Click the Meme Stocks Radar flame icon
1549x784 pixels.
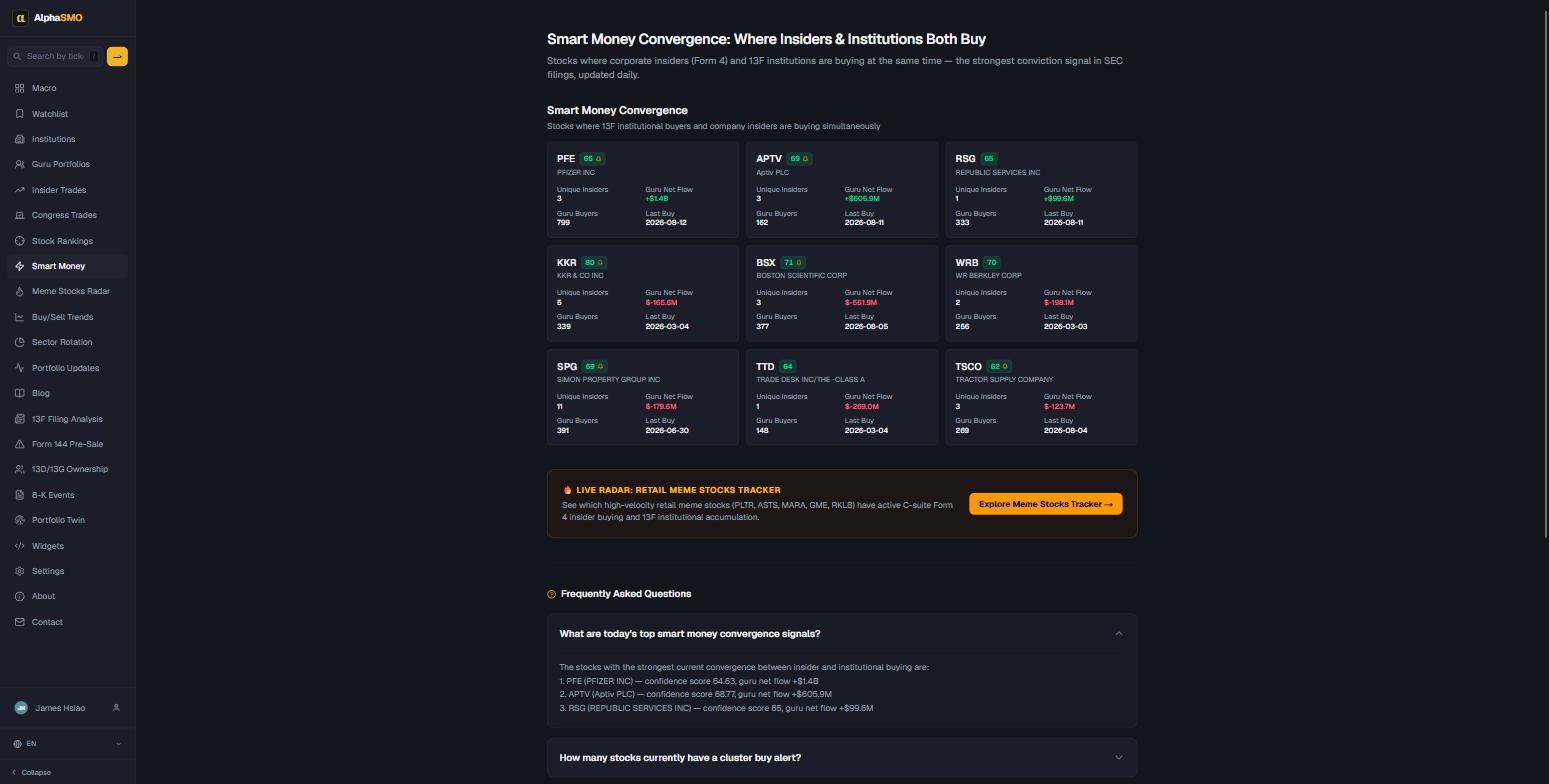pyautogui.click(x=19, y=291)
